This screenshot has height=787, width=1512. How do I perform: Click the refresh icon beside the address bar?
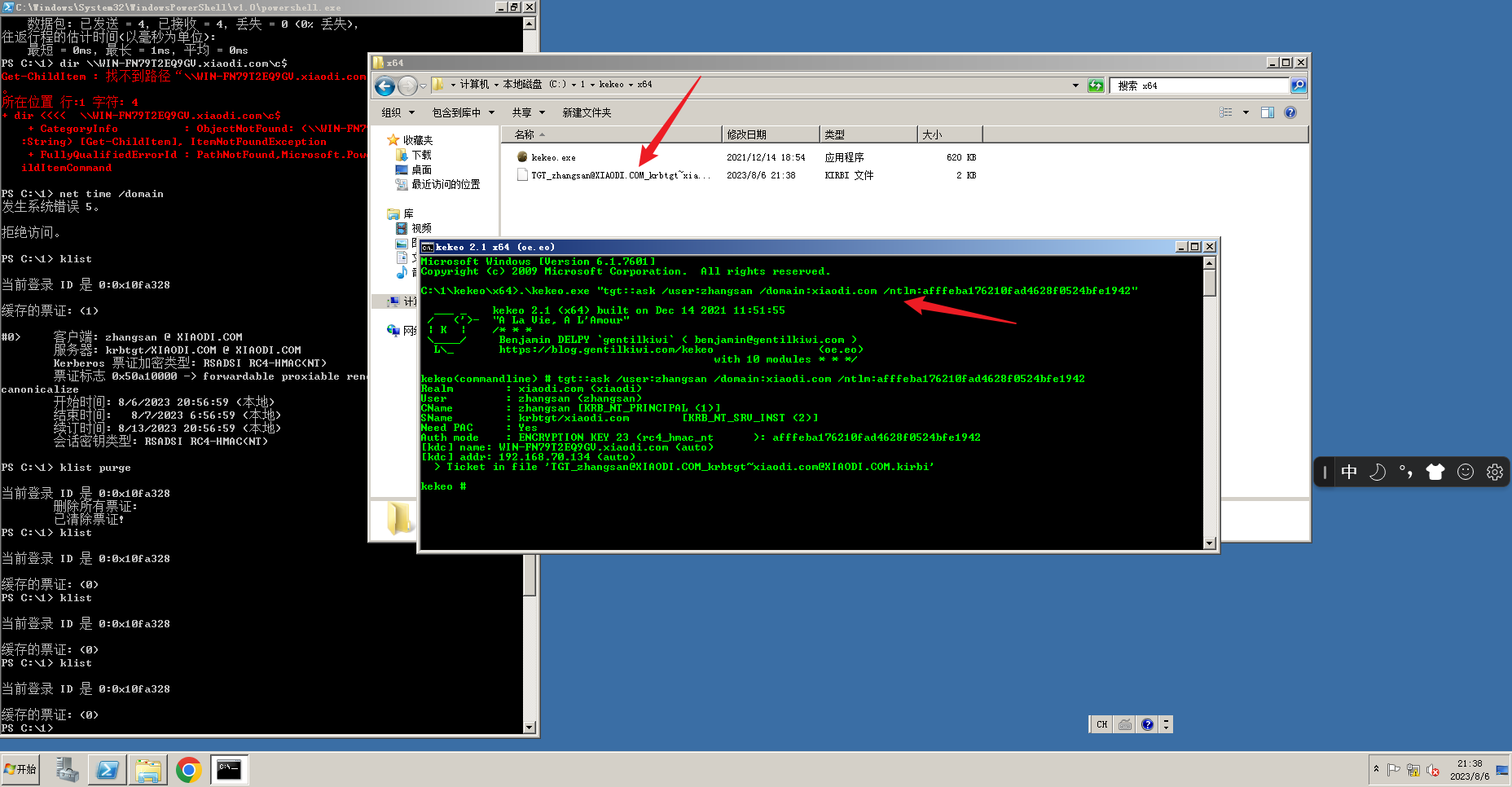tap(1096, 85)
